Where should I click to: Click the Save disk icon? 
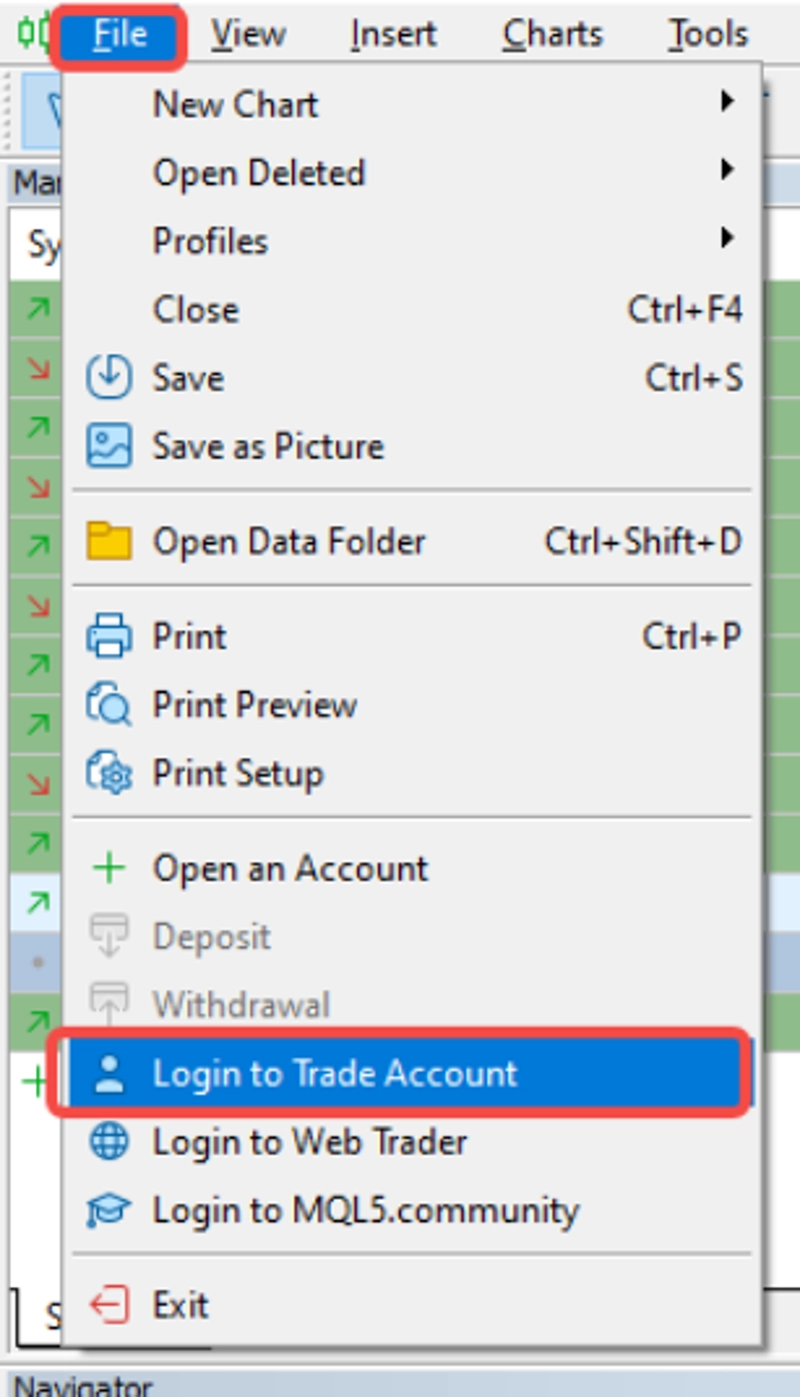pyautogui.click(x=109, y=378)
